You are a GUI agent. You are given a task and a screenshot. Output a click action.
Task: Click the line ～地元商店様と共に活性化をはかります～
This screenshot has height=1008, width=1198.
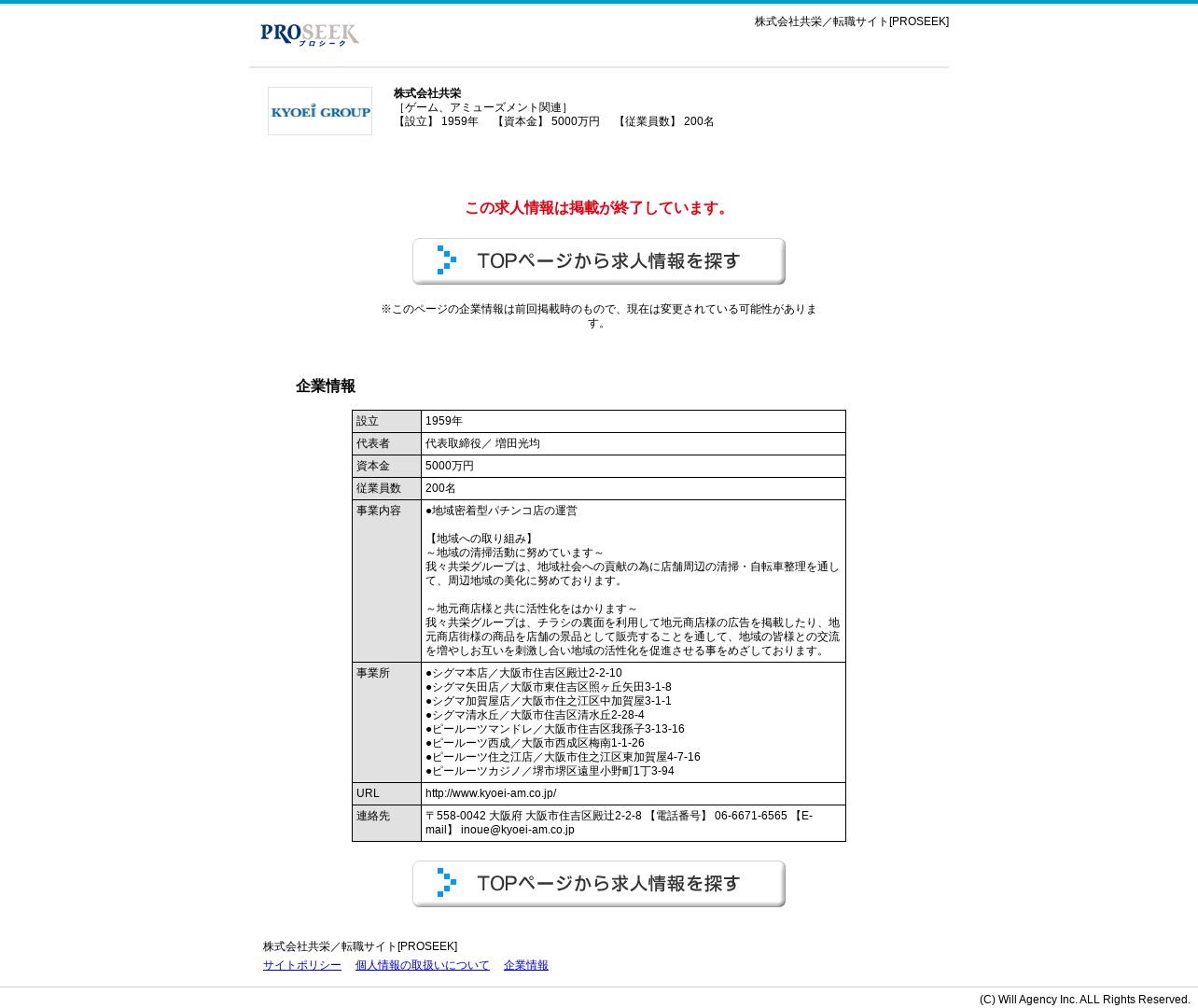click(x=532, y=609)
